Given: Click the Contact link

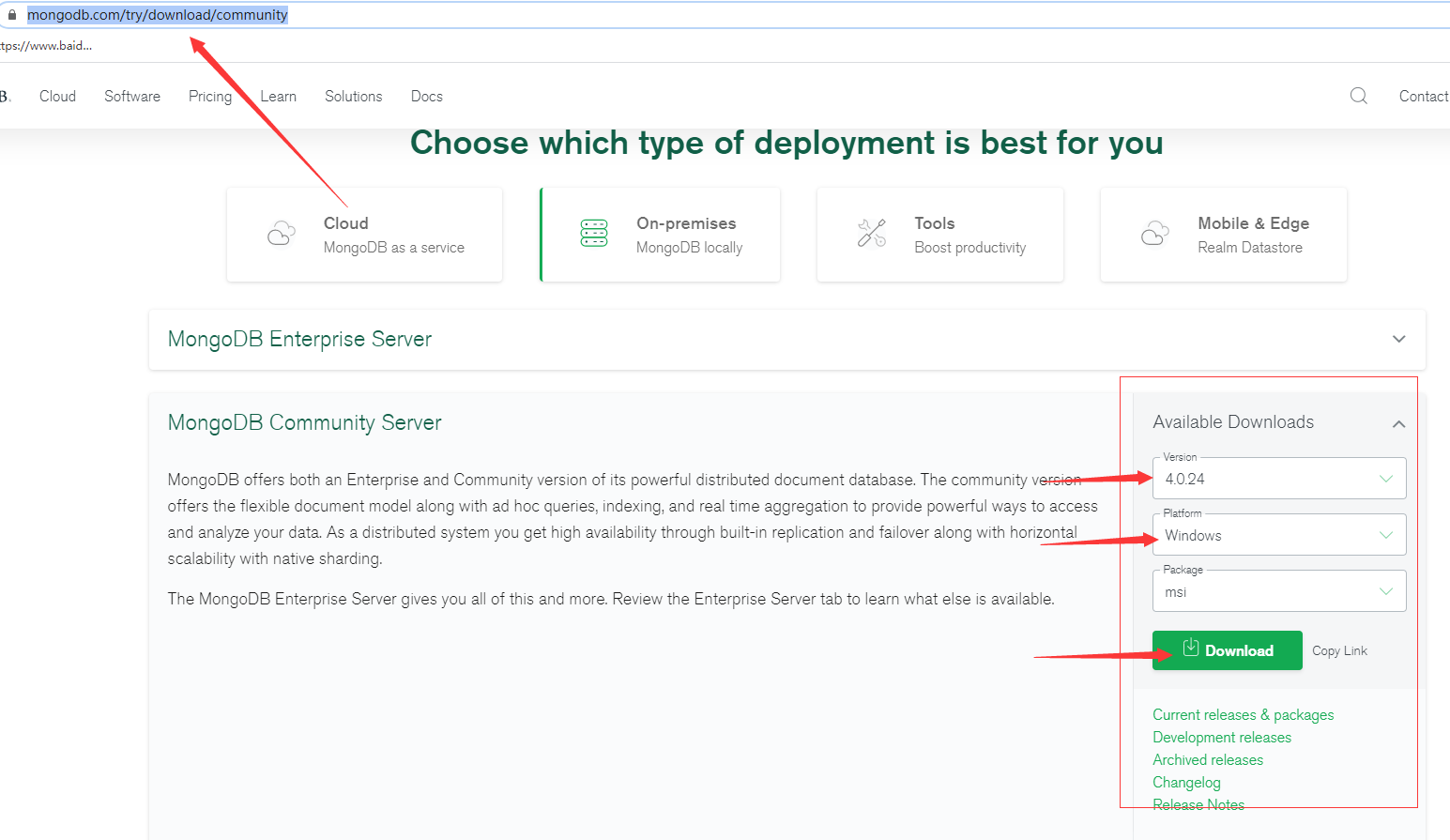Looking at the screenshot, I should coord(1424,96).
